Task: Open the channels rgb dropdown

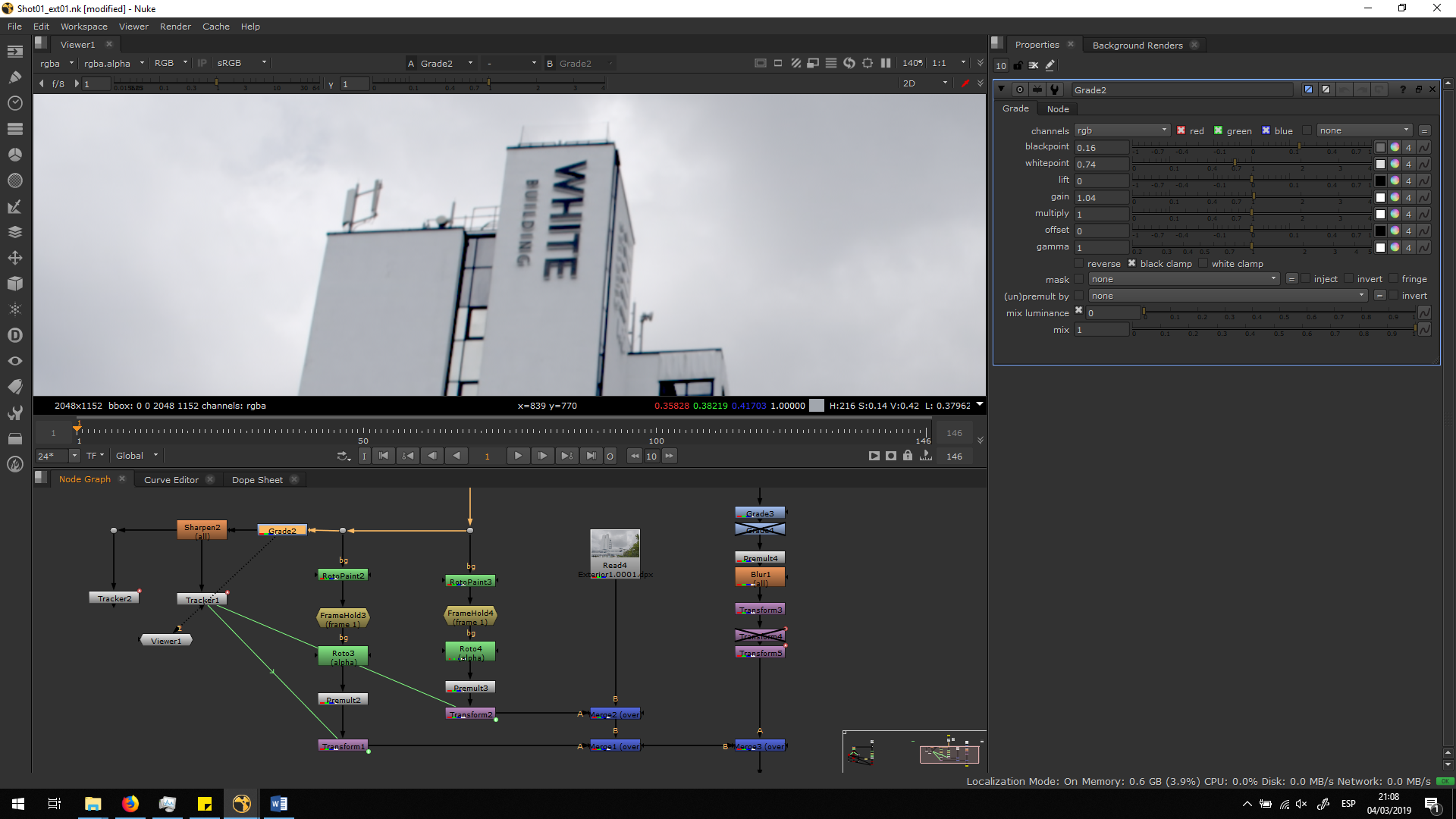Action: 1122,130
